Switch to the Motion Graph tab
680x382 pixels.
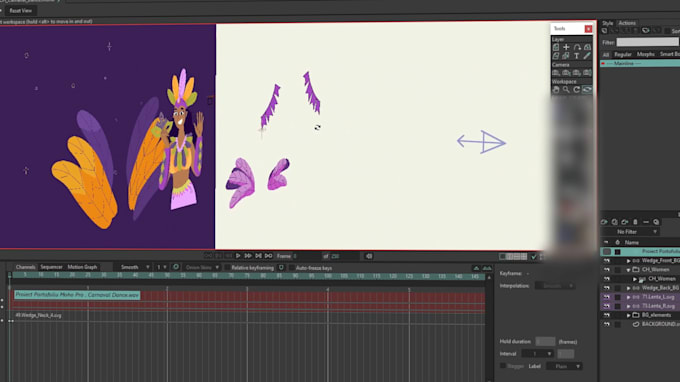82,267
